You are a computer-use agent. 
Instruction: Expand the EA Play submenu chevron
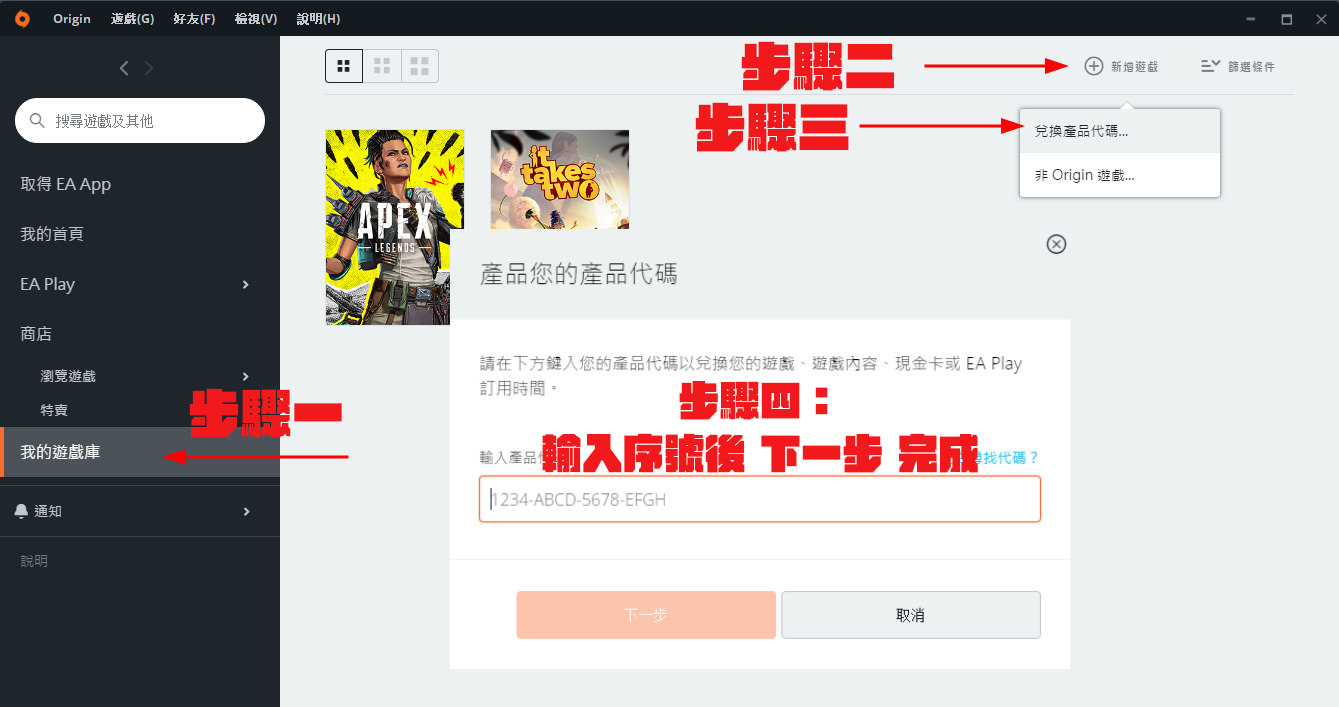click(x=246, y=285)
